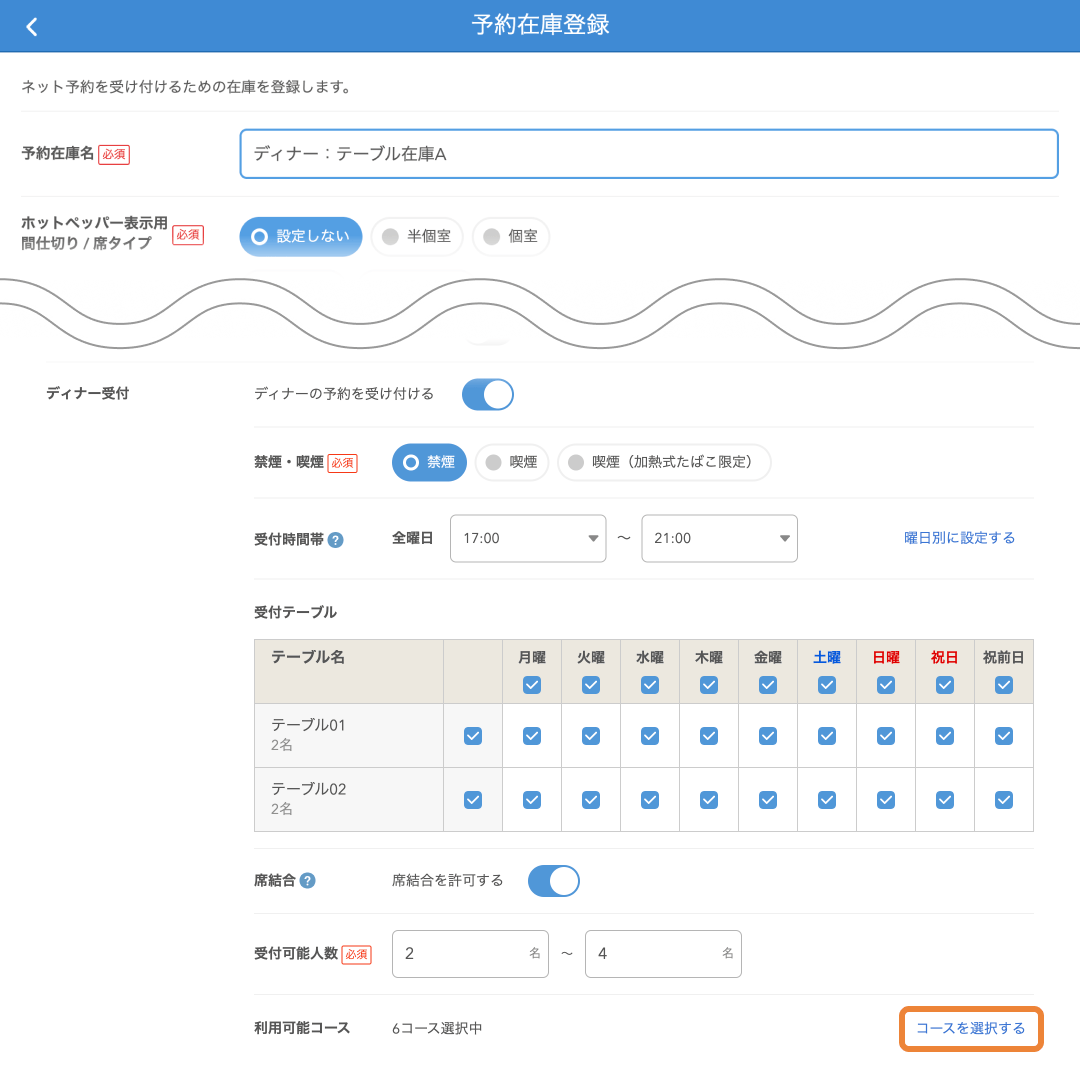Select the 喫煙 option
Screen dimensions: 1080x1080
point(512,462)
